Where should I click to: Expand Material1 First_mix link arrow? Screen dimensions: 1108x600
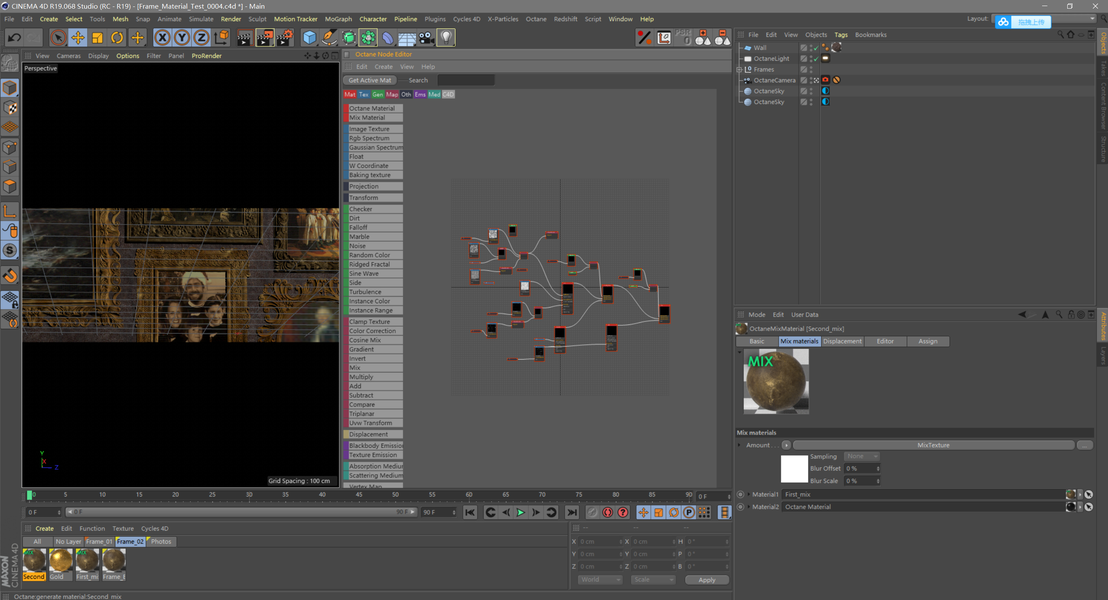[x=748, y=495]
